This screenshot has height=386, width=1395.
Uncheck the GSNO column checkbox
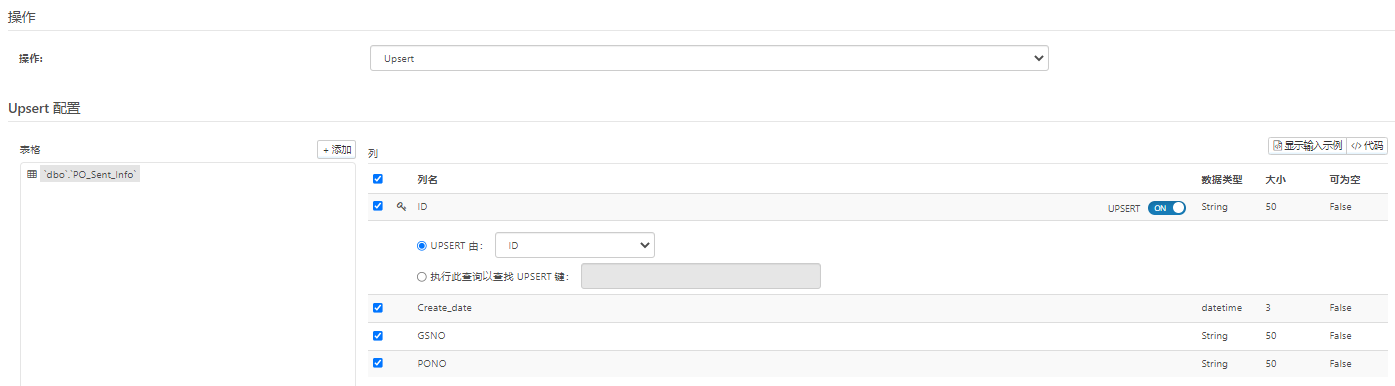pyautogui.click(x=378, y=336)
